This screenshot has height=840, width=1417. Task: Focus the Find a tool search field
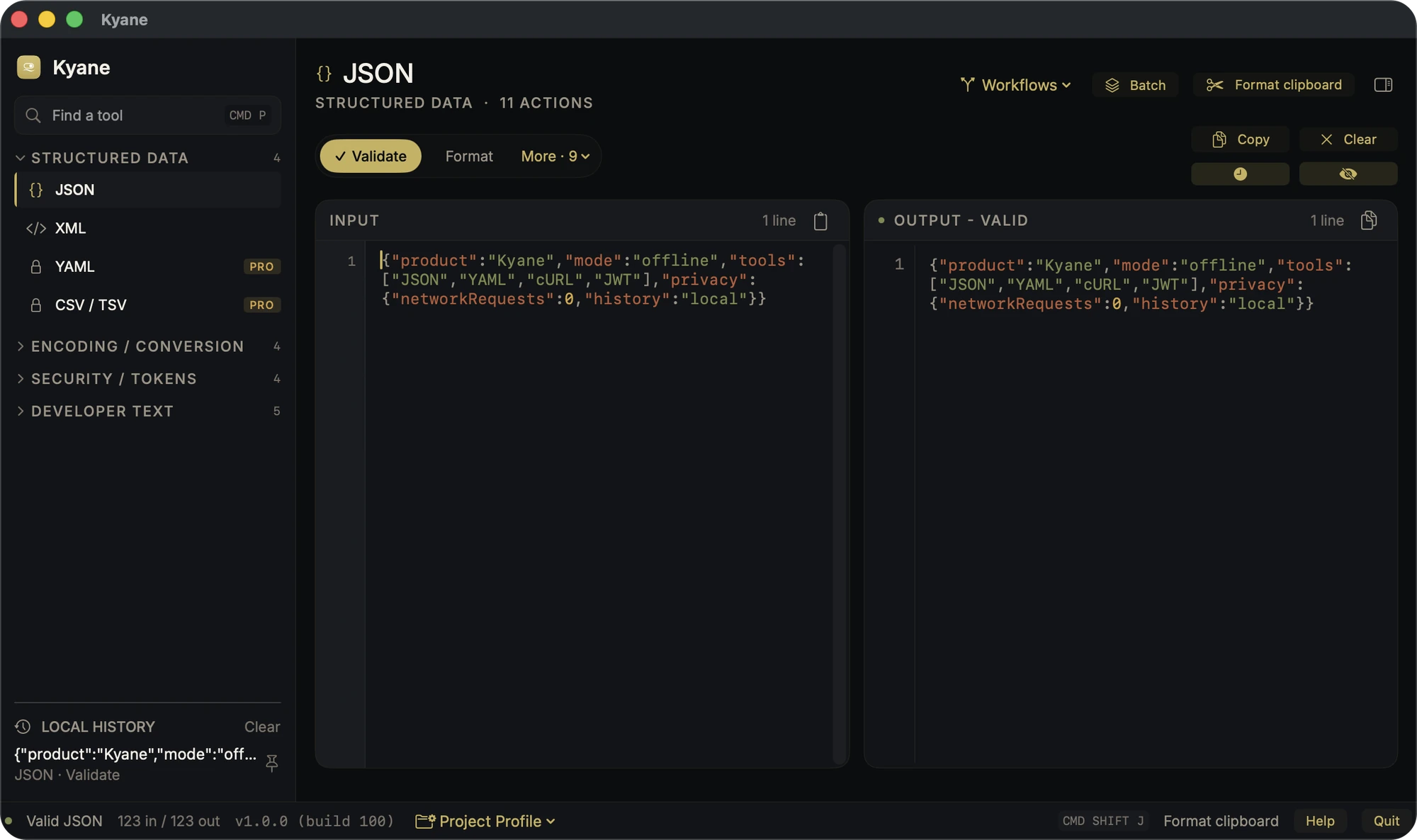click(x=147, y=115)
